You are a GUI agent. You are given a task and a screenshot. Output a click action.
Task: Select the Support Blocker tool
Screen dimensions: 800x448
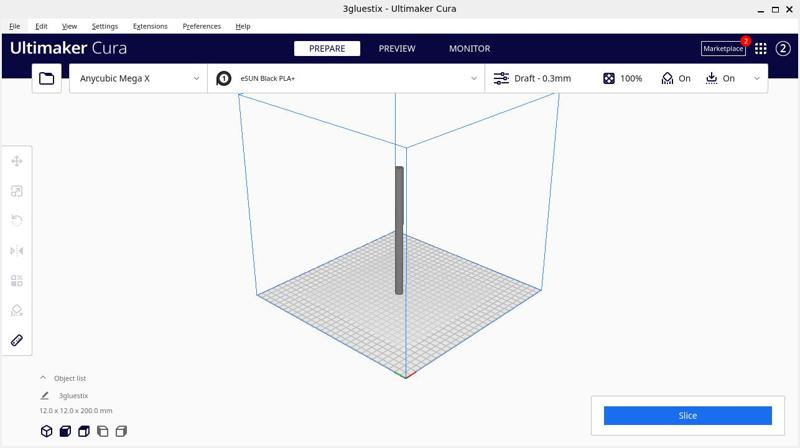[x=17, y=310]
